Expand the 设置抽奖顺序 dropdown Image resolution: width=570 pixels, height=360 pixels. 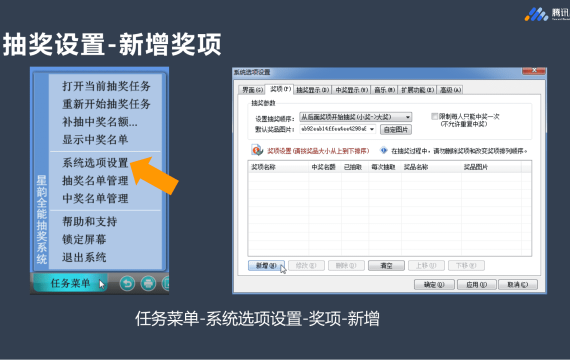pos(408,117)
